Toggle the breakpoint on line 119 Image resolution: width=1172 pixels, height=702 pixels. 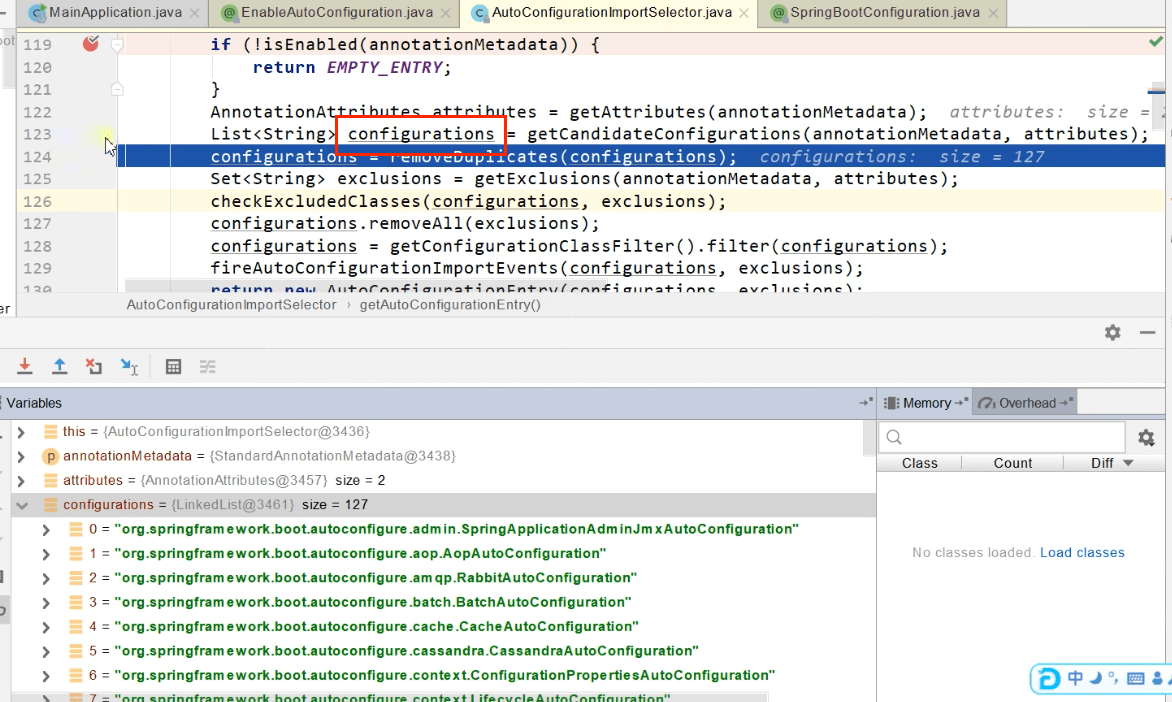(x=90, y=44)
